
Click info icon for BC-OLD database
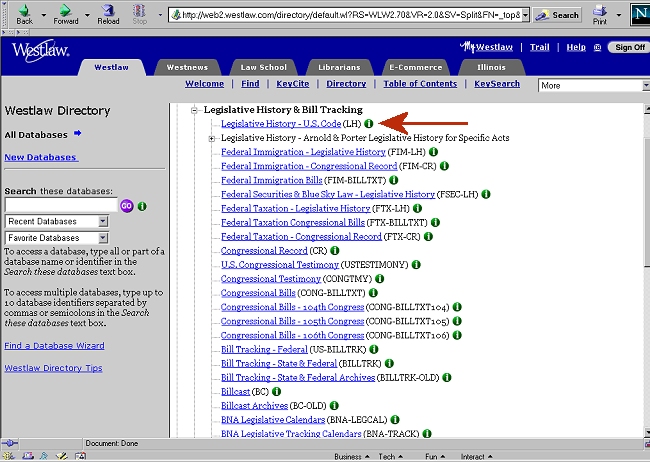pyautogui.click(x=334, y=406)
